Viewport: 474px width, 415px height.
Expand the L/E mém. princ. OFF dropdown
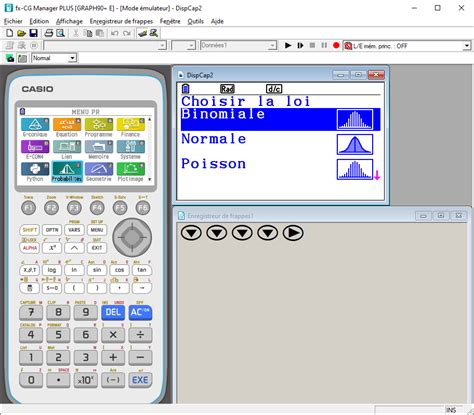tap(467, 46)
